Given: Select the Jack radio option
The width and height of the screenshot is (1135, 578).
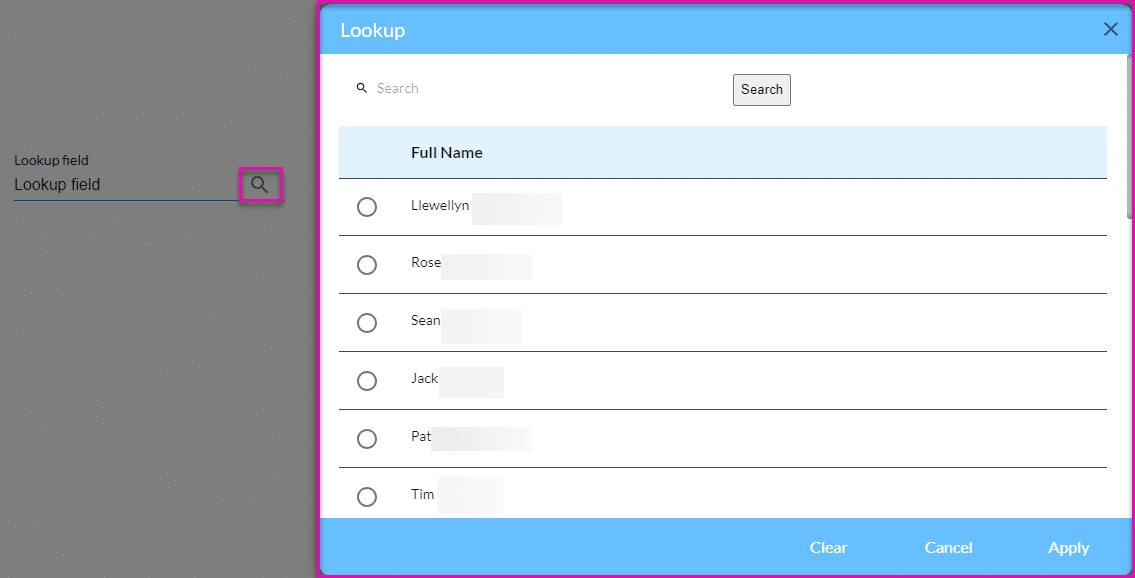Looking at the screenshot, I should (367, 381).
